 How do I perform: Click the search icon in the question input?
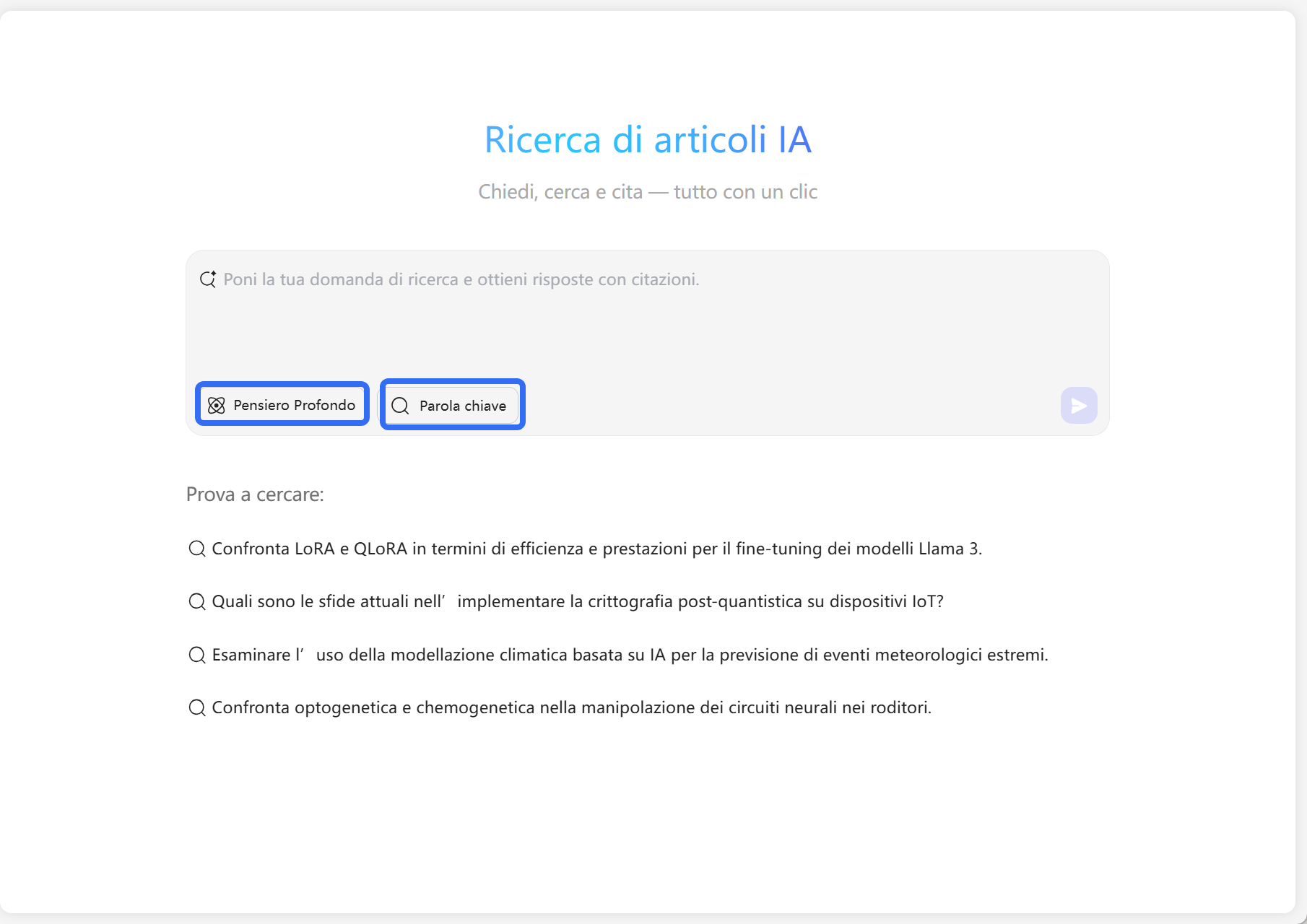[207, 279]
